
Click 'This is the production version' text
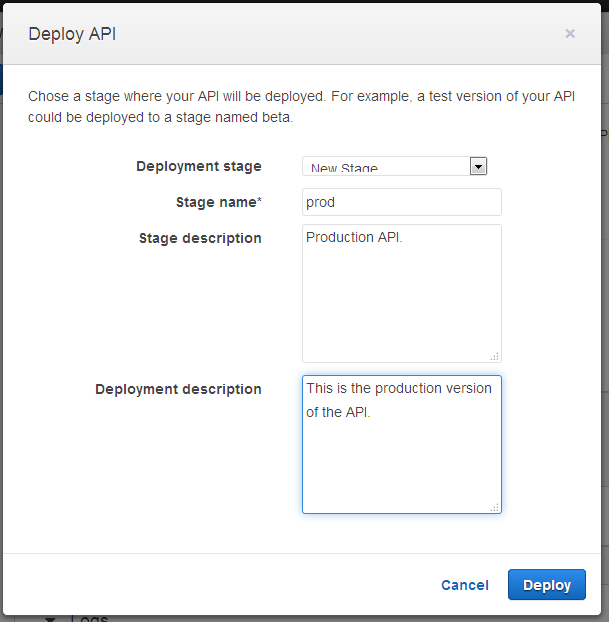pos(399,388)
